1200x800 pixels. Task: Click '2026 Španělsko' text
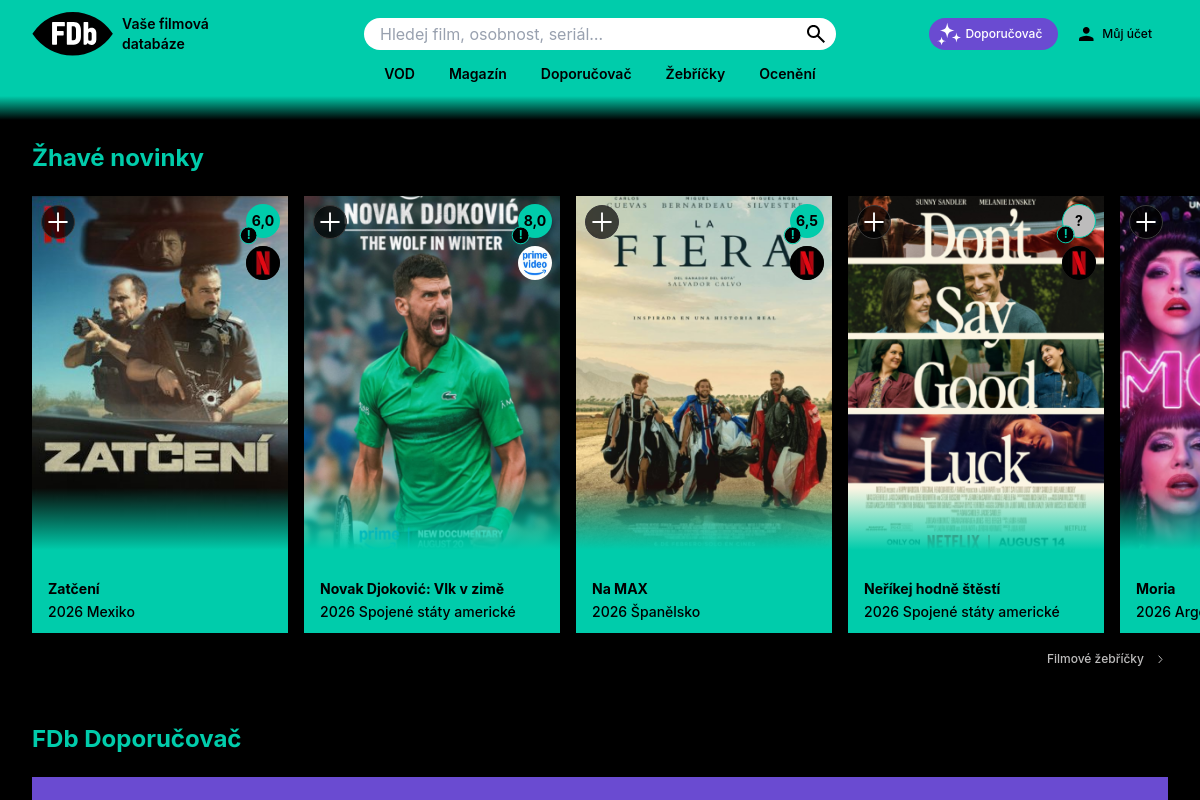coord(646,612)
